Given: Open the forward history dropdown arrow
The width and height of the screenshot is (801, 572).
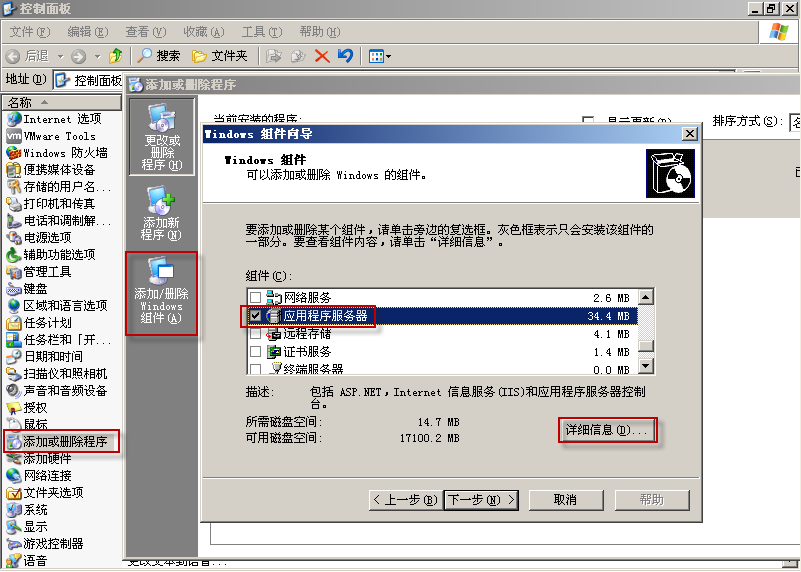Looking at the screenshot, I should (x=98, y=56).
